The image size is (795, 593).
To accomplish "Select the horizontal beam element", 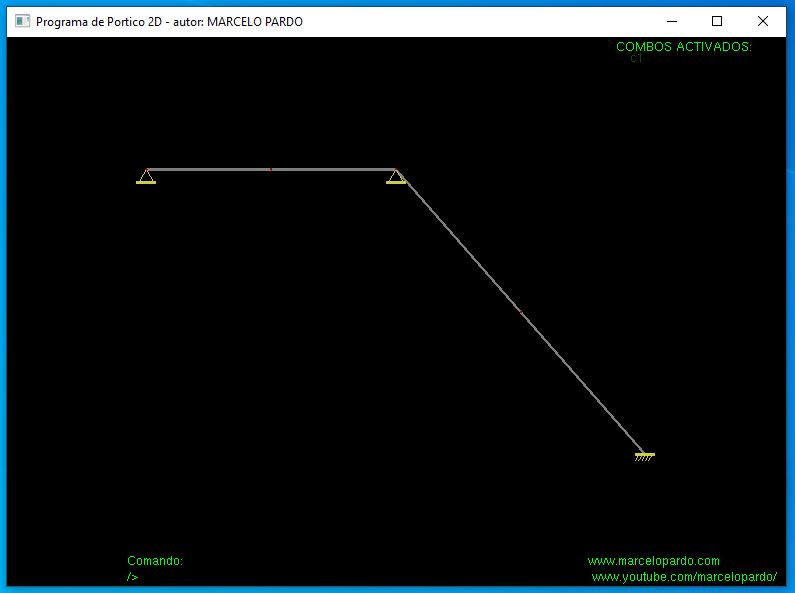I will [210, 169].
